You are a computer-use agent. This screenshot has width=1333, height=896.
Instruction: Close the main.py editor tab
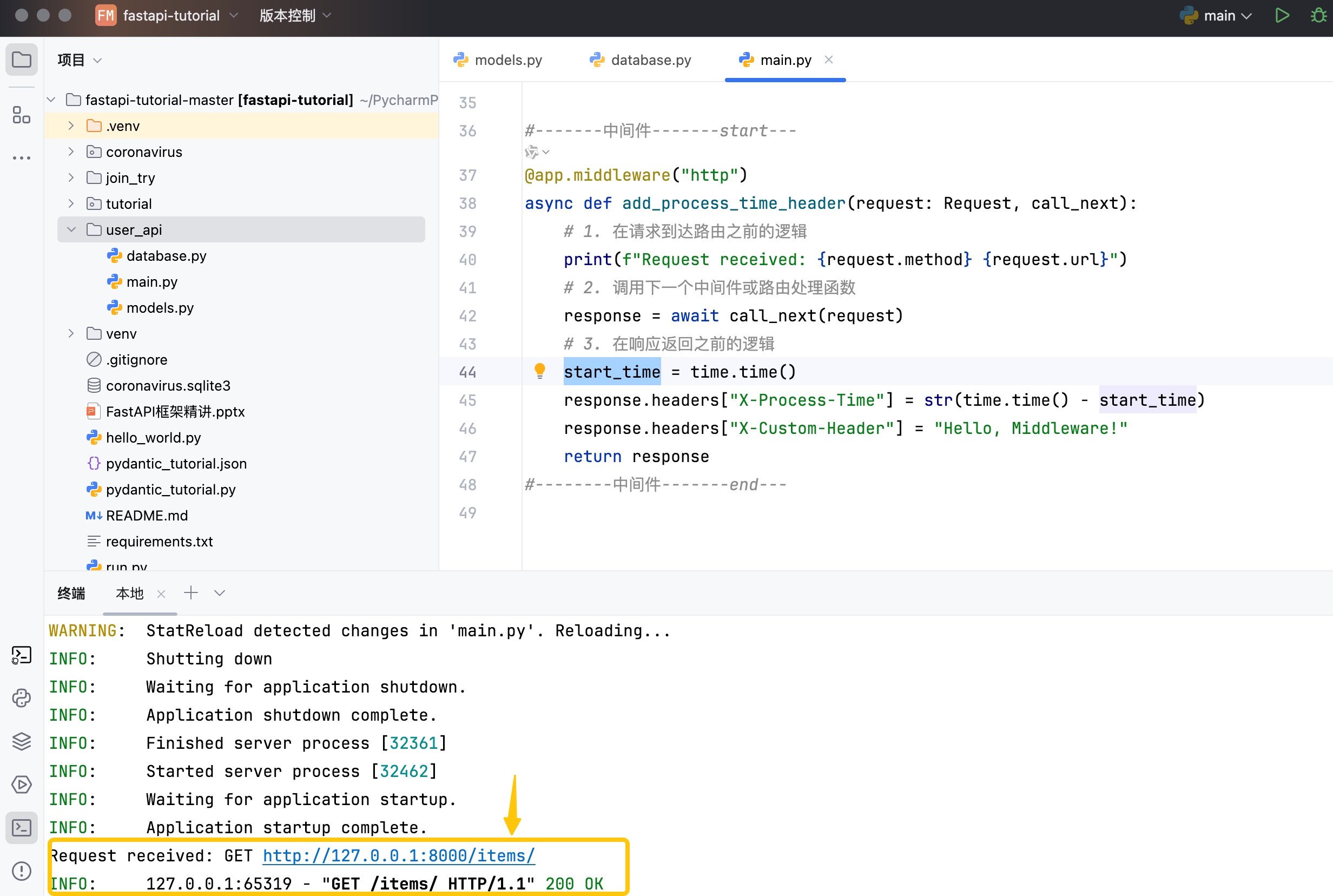click(x=828, y=60)
